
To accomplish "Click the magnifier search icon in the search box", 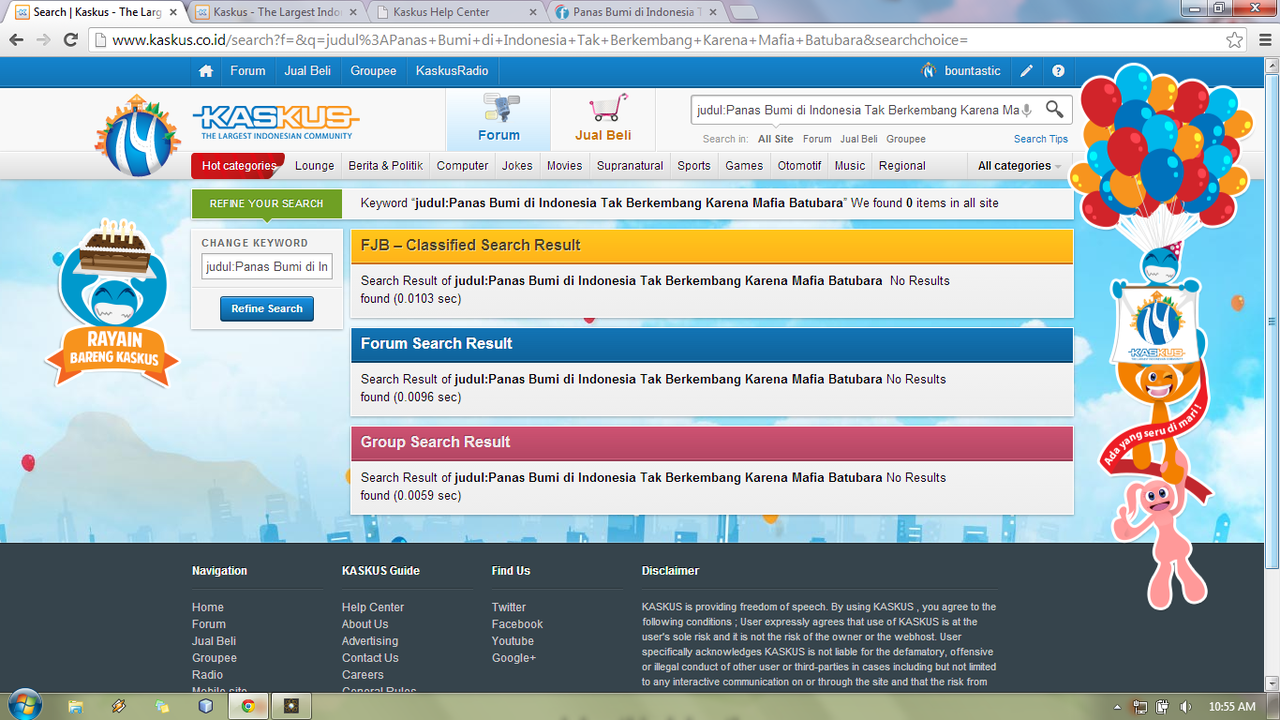I will pyautogui.click(x=1054, y=109).
